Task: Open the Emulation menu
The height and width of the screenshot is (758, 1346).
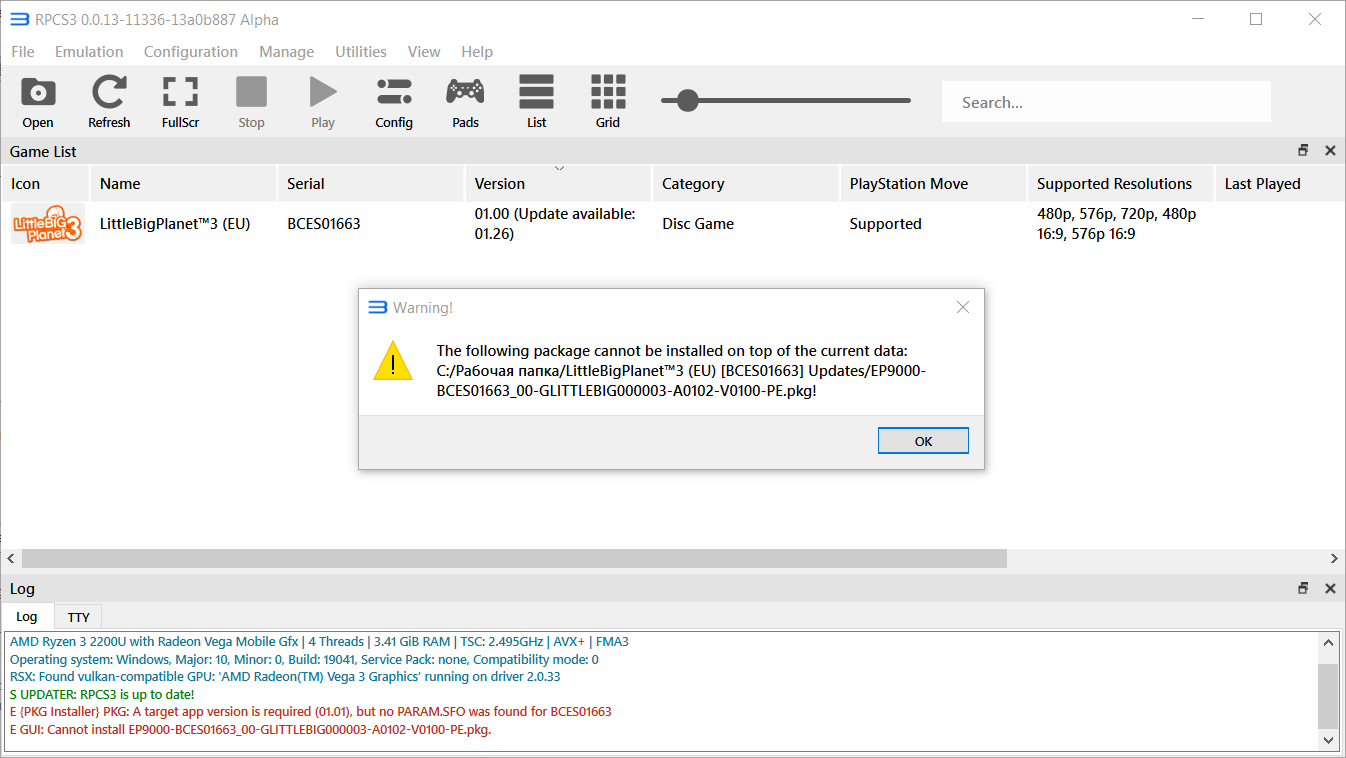Action: [89, 52]
